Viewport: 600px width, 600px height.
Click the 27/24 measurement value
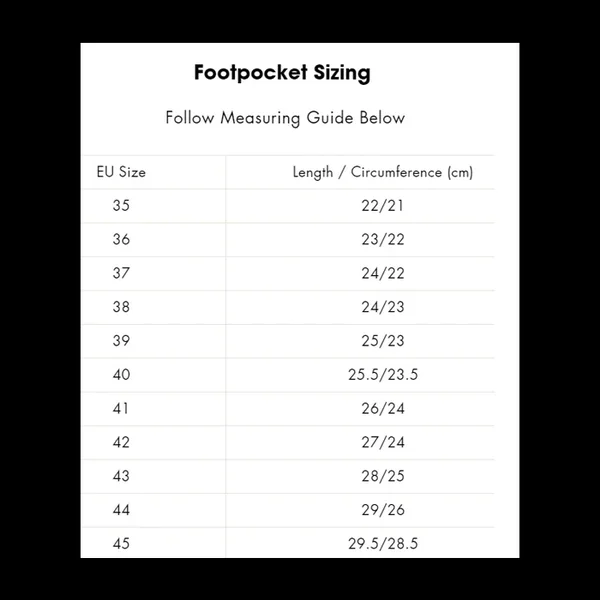point(382,444)
